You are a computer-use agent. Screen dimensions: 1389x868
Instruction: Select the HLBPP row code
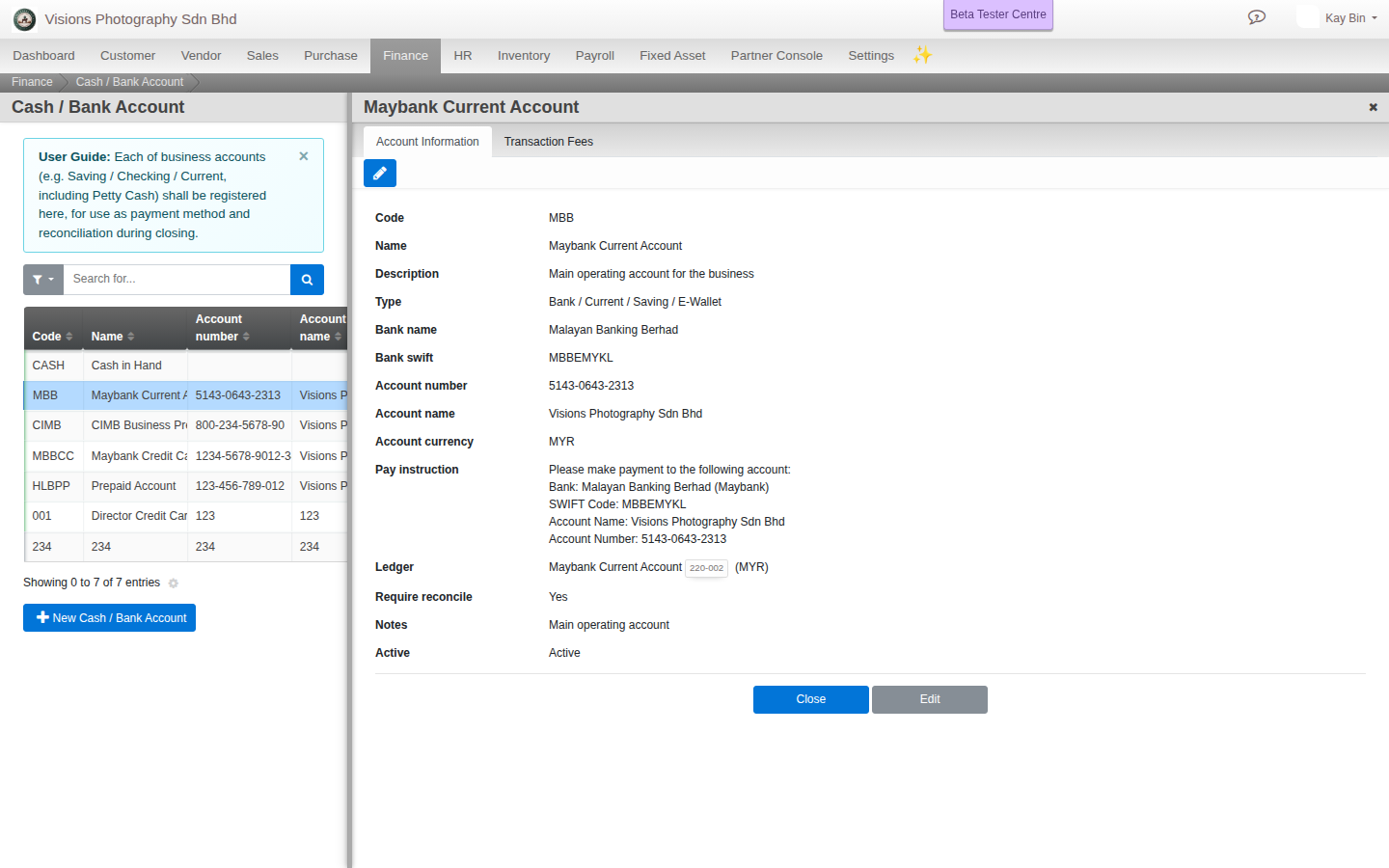click(x=51, y=486)
